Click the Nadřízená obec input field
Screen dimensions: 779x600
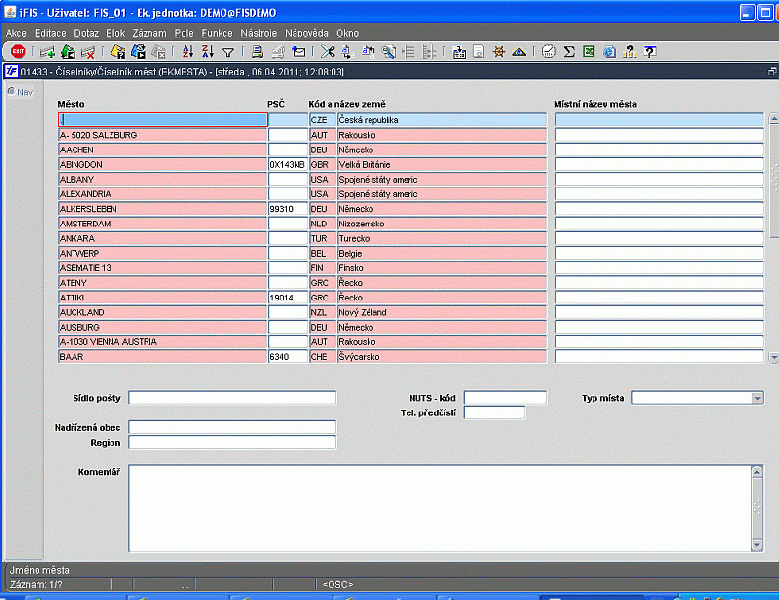point(232,427)
